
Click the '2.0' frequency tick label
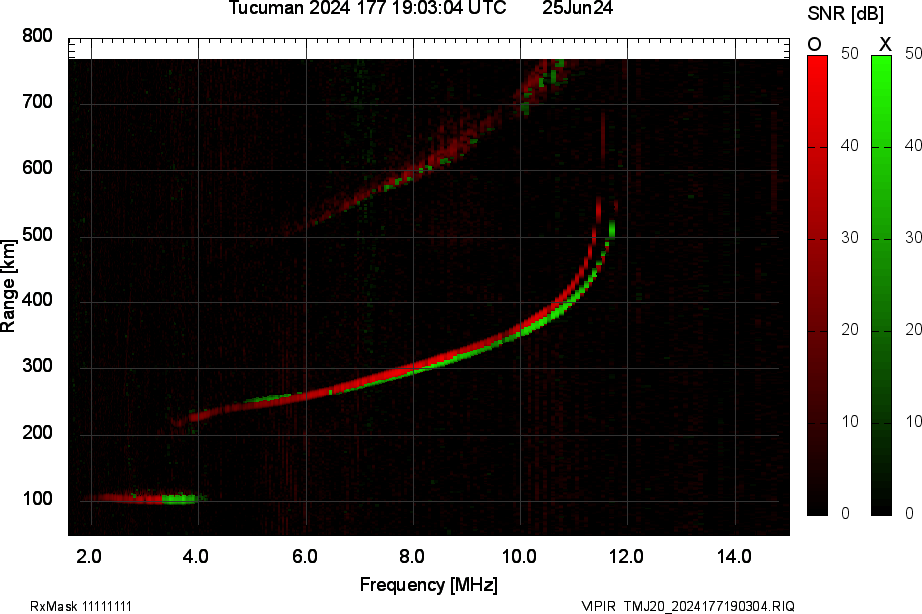click(89, 556)
